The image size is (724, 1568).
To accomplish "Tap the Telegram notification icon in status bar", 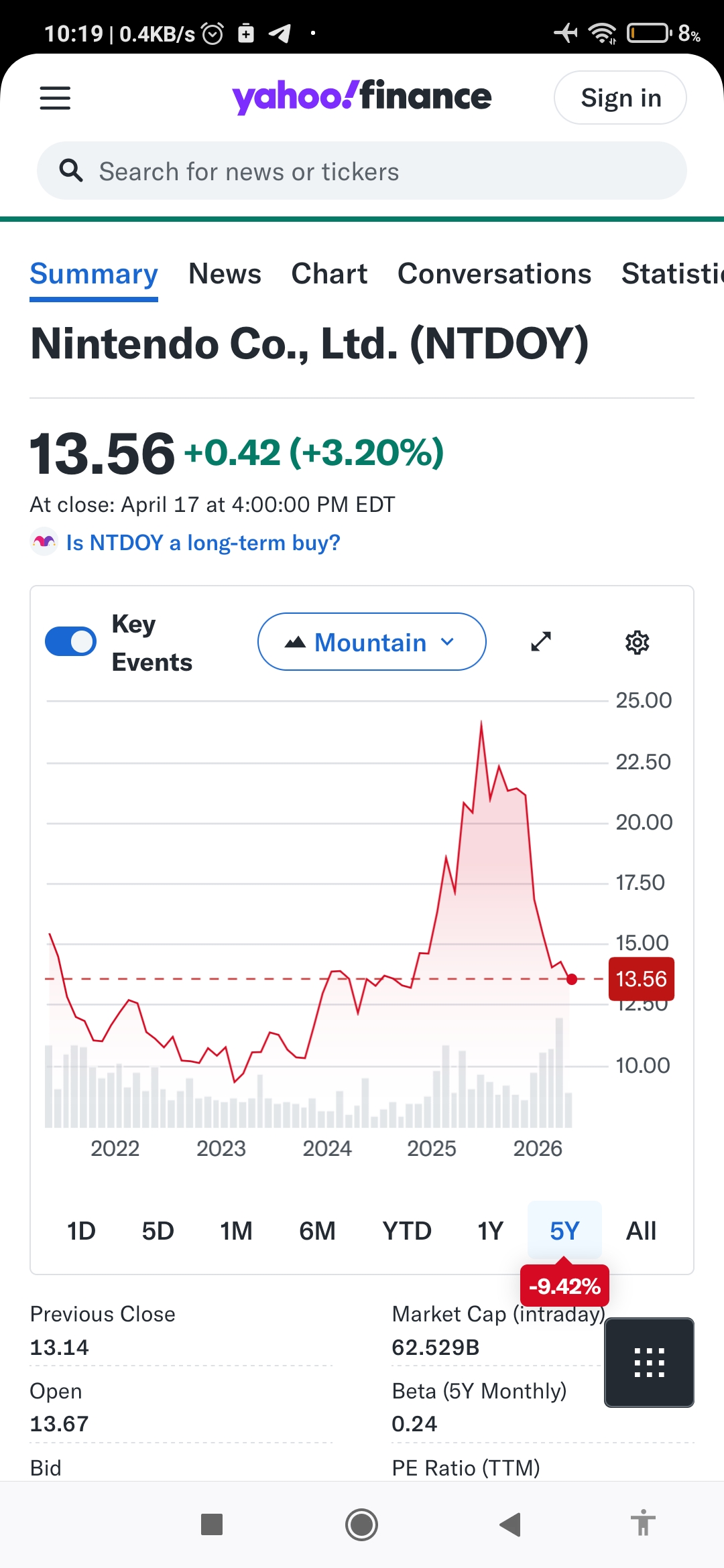I will [280, 33].
